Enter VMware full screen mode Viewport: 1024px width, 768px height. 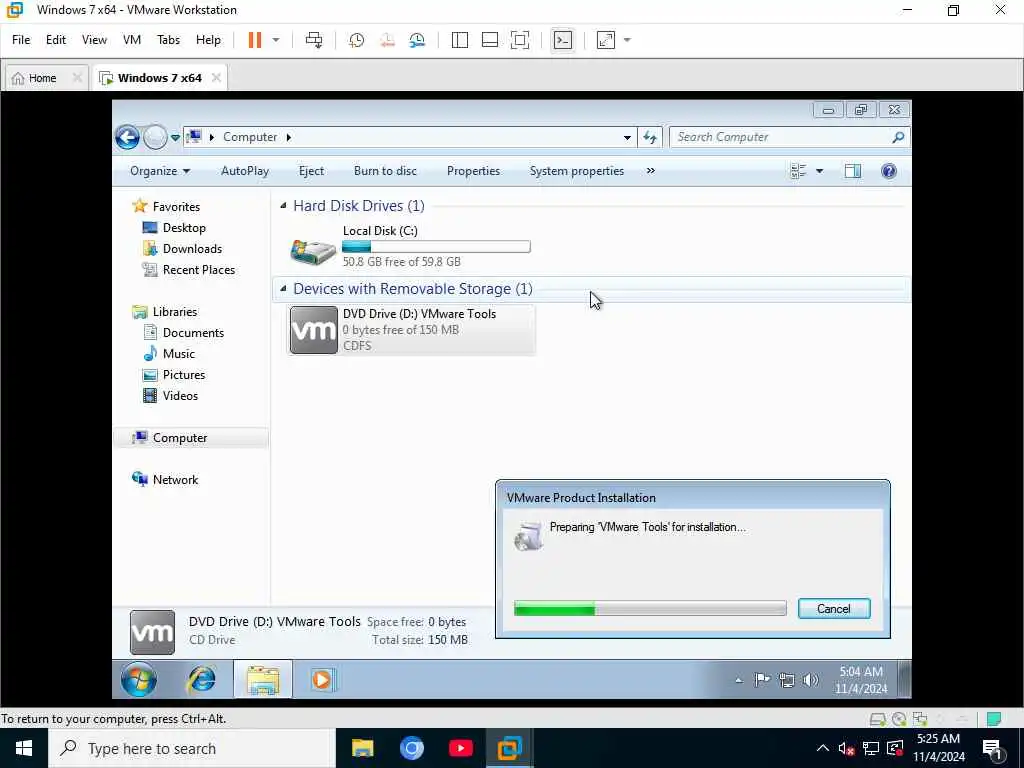point(520,40)
